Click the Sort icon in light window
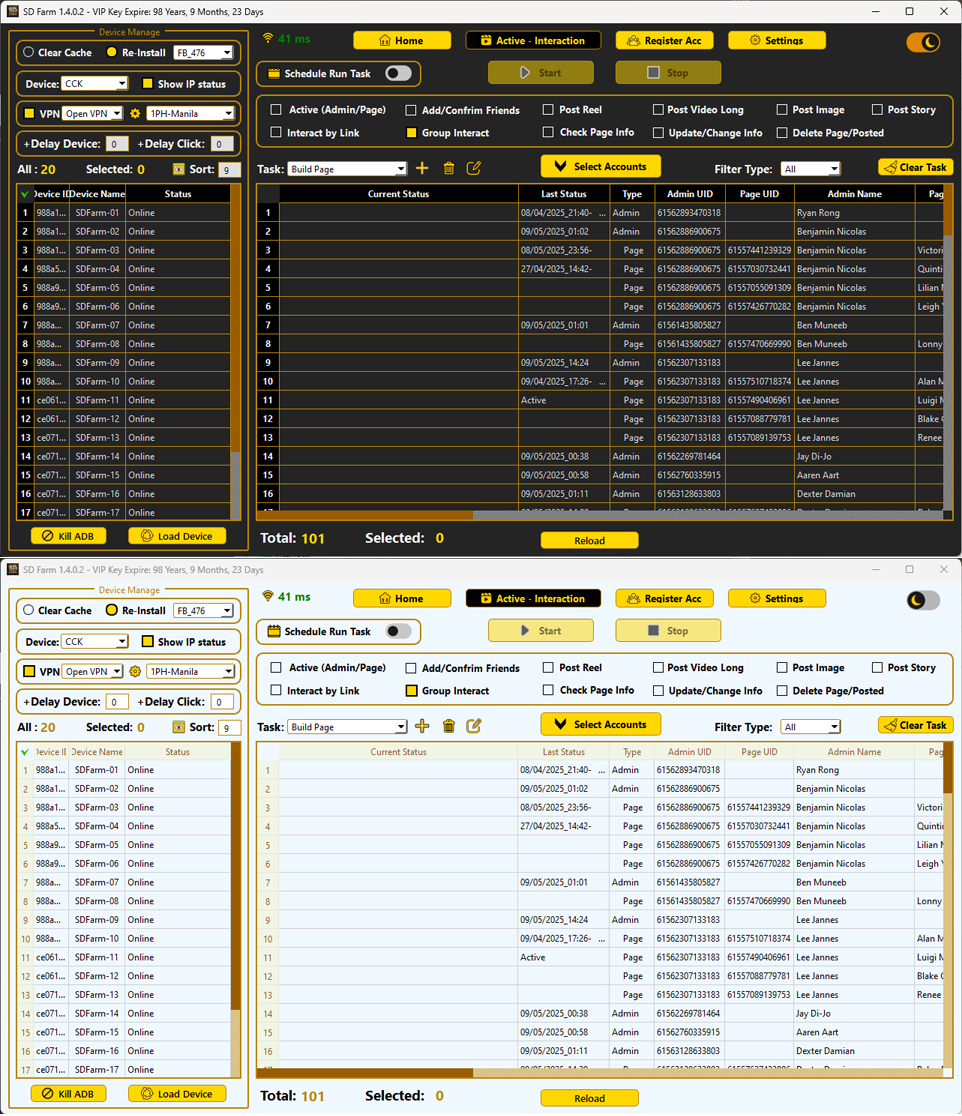Image resolution: width=962 pixels, height=1116 pixels. point(179,727)
